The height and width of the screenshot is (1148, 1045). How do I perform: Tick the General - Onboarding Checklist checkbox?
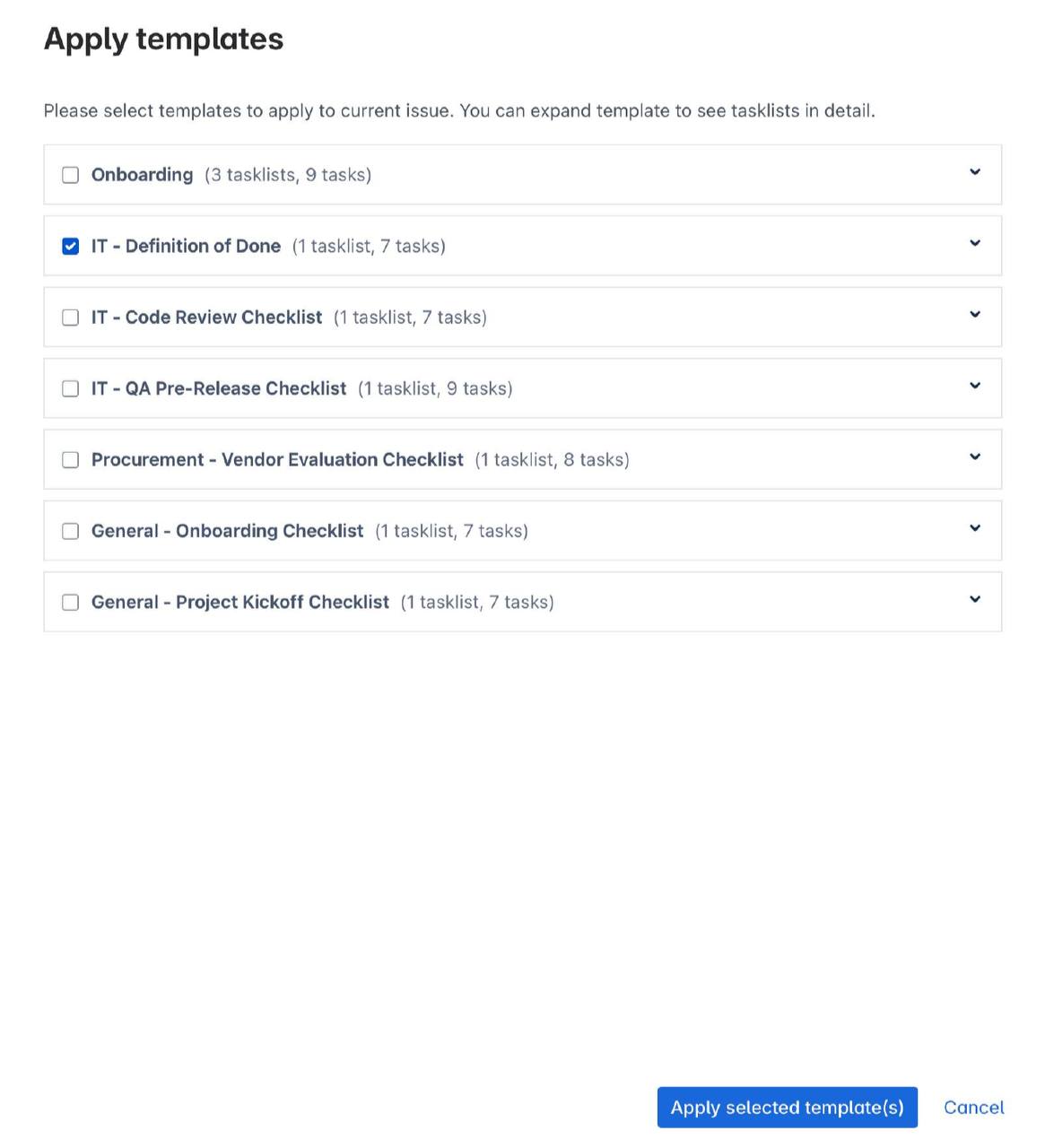(x=70, y=531)
